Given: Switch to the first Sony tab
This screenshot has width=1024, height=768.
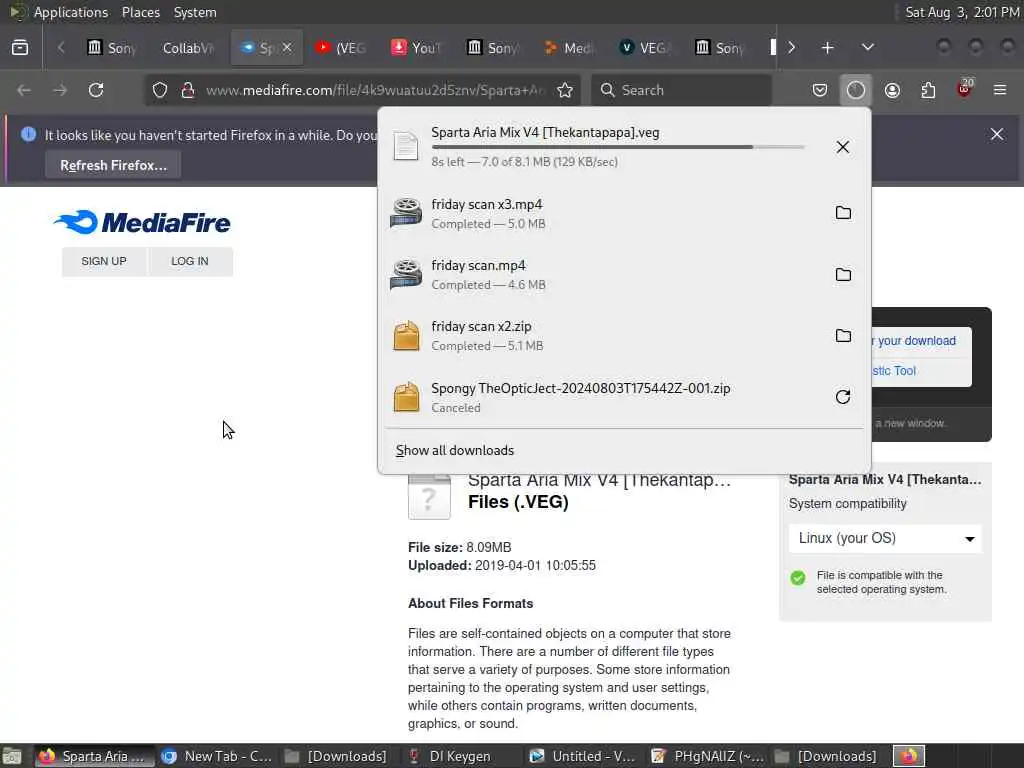Looking at the screenshot, I should tap(112, 48).
